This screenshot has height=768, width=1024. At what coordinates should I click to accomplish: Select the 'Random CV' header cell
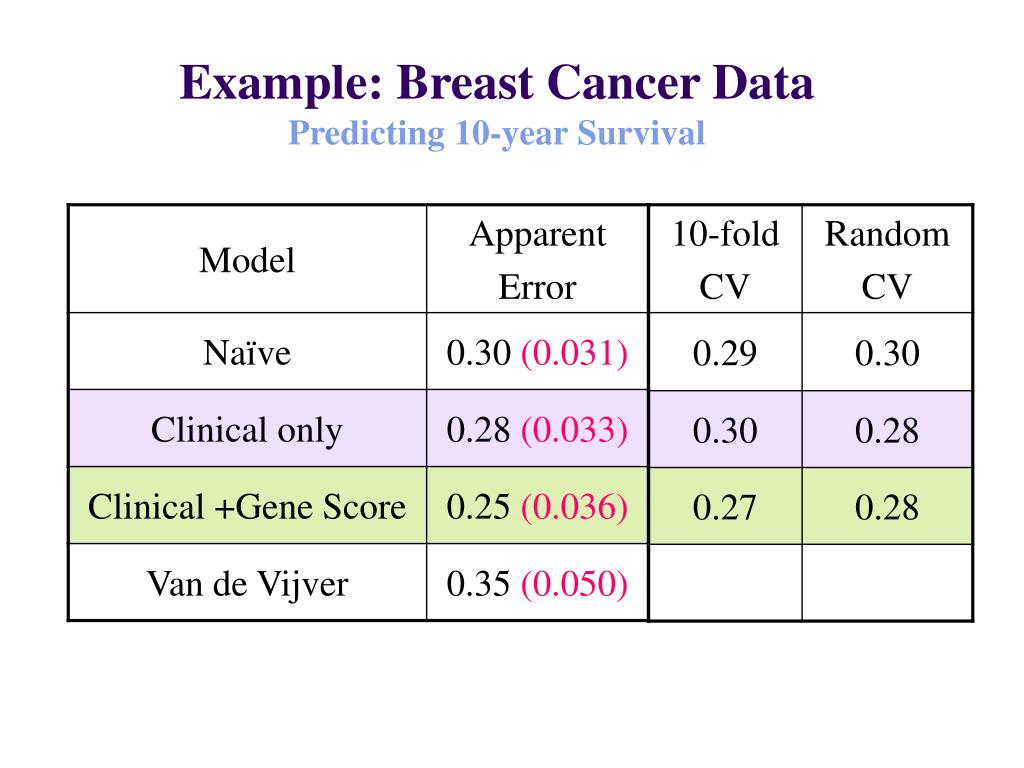click(x=887, y=259)
